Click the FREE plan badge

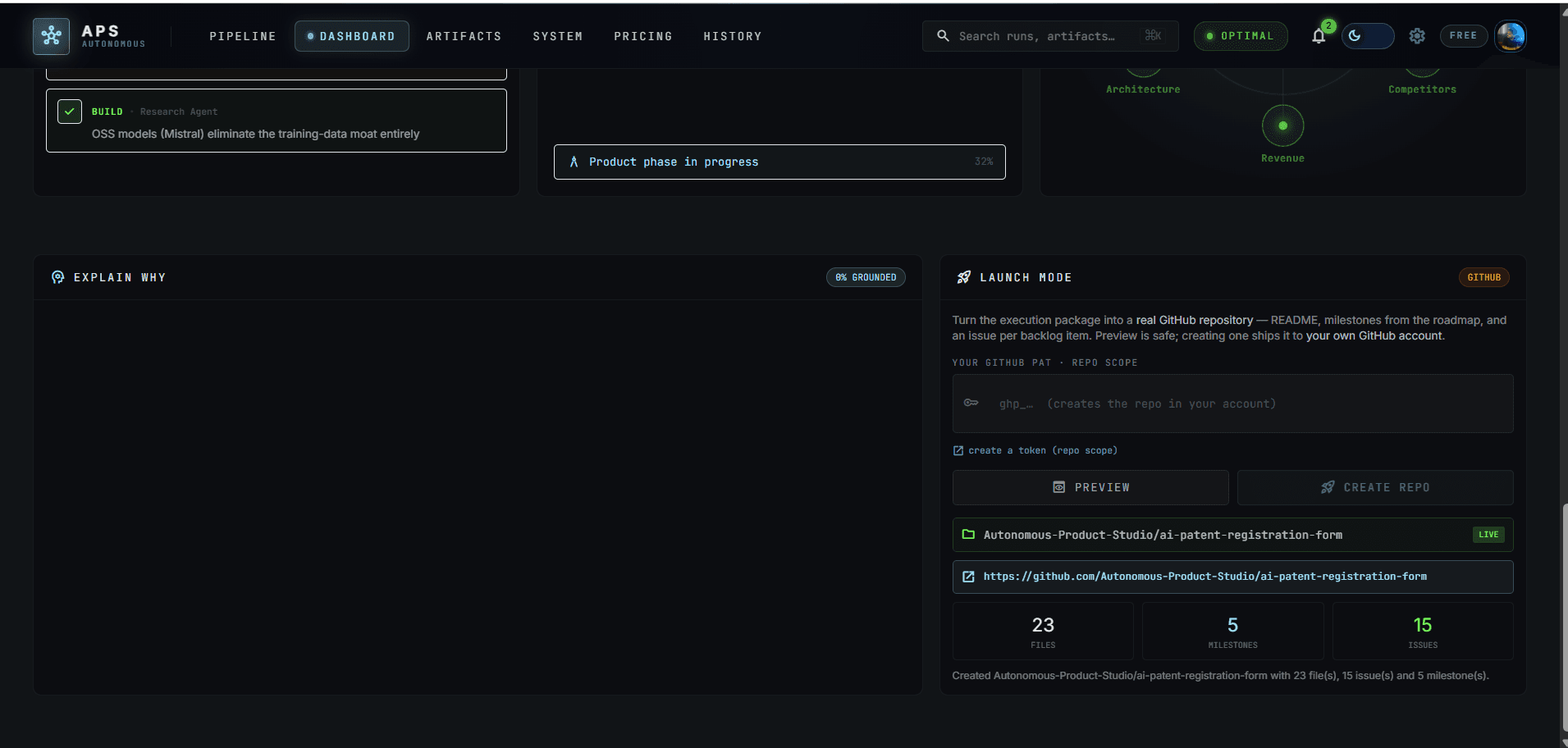pyautogui.click(x=1463, y=36)
